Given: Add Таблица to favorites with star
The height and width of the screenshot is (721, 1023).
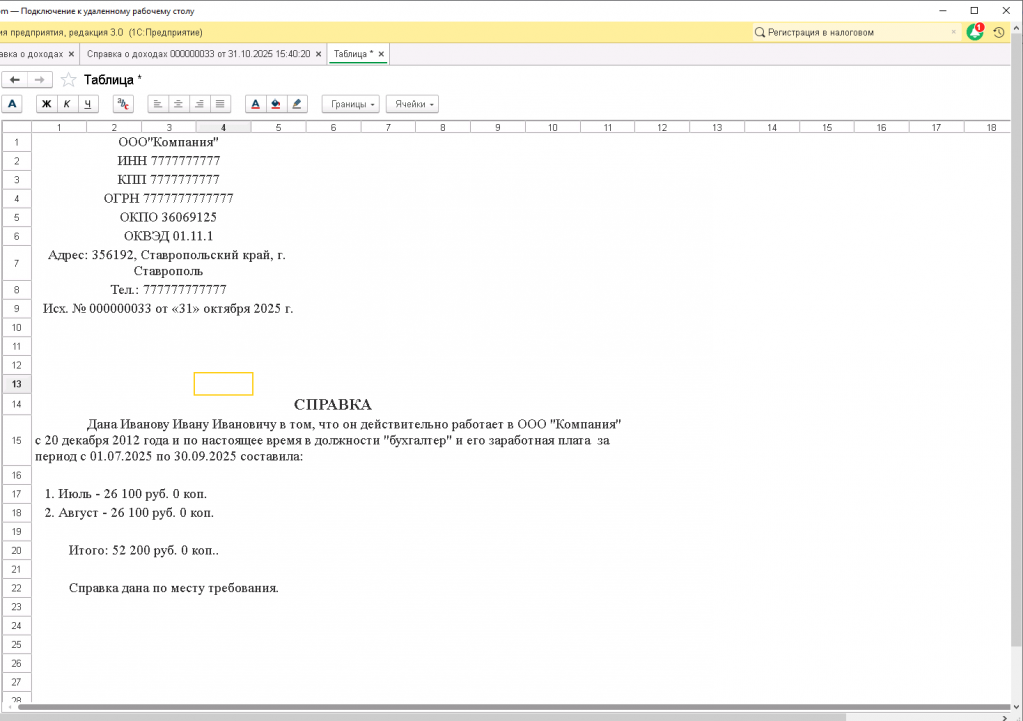Looking at the screenshot, I should (x=69, y=80).
